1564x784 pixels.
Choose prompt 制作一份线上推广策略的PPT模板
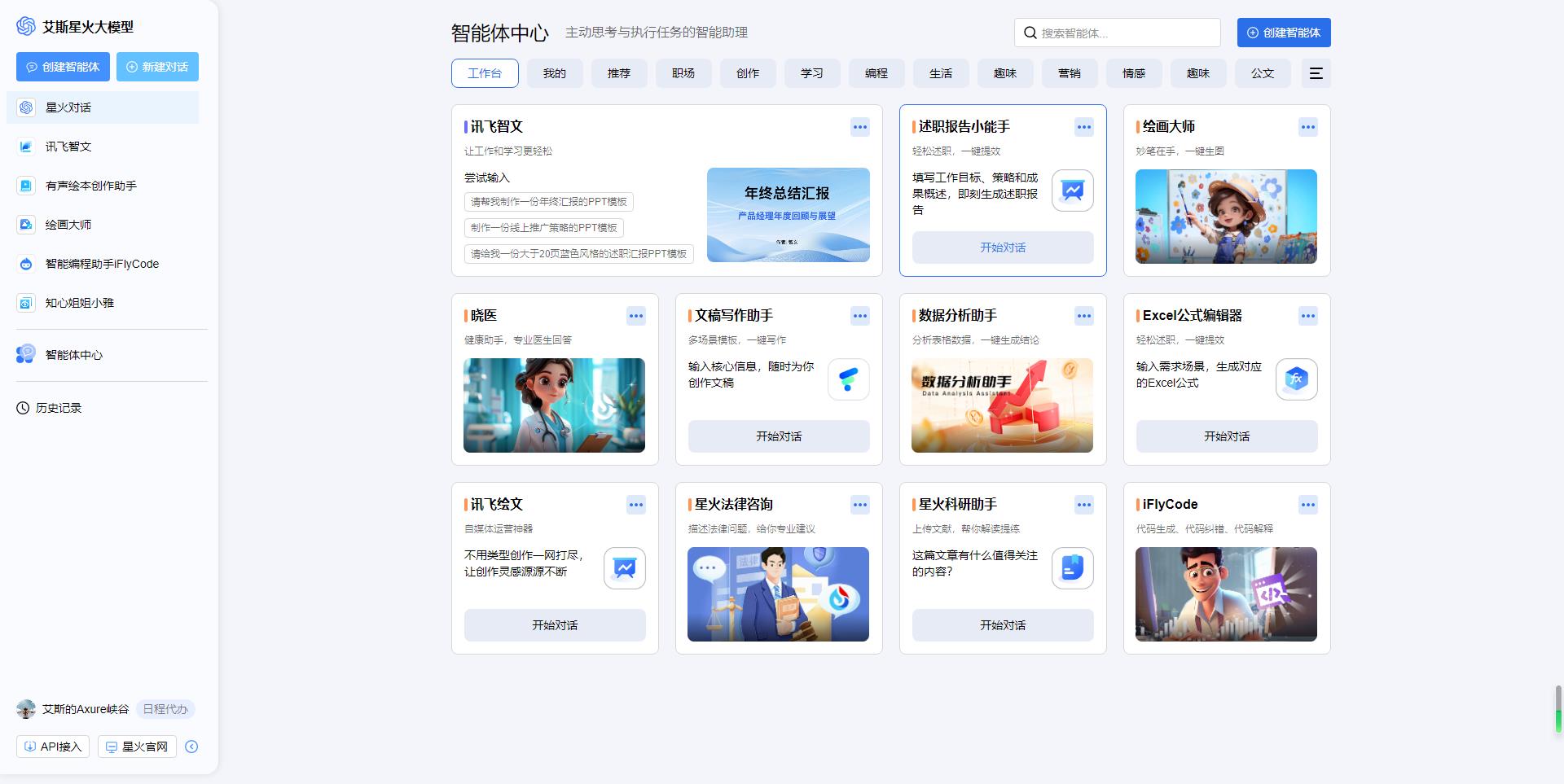click(x=544, y=228)
